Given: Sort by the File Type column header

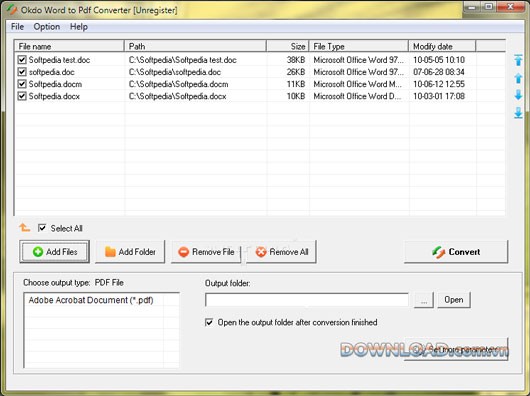Looking at the screenshot, I should tap(359, 46).
